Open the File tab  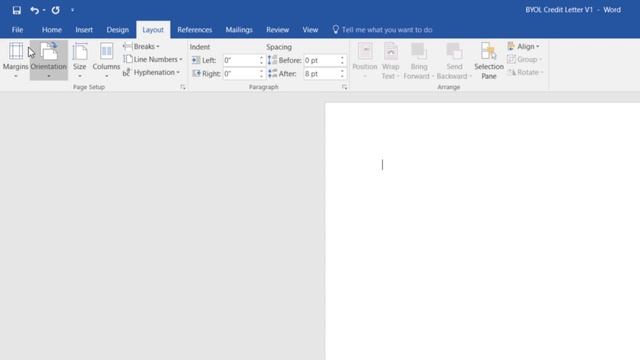pyautogui.click(x=17, y=30)
